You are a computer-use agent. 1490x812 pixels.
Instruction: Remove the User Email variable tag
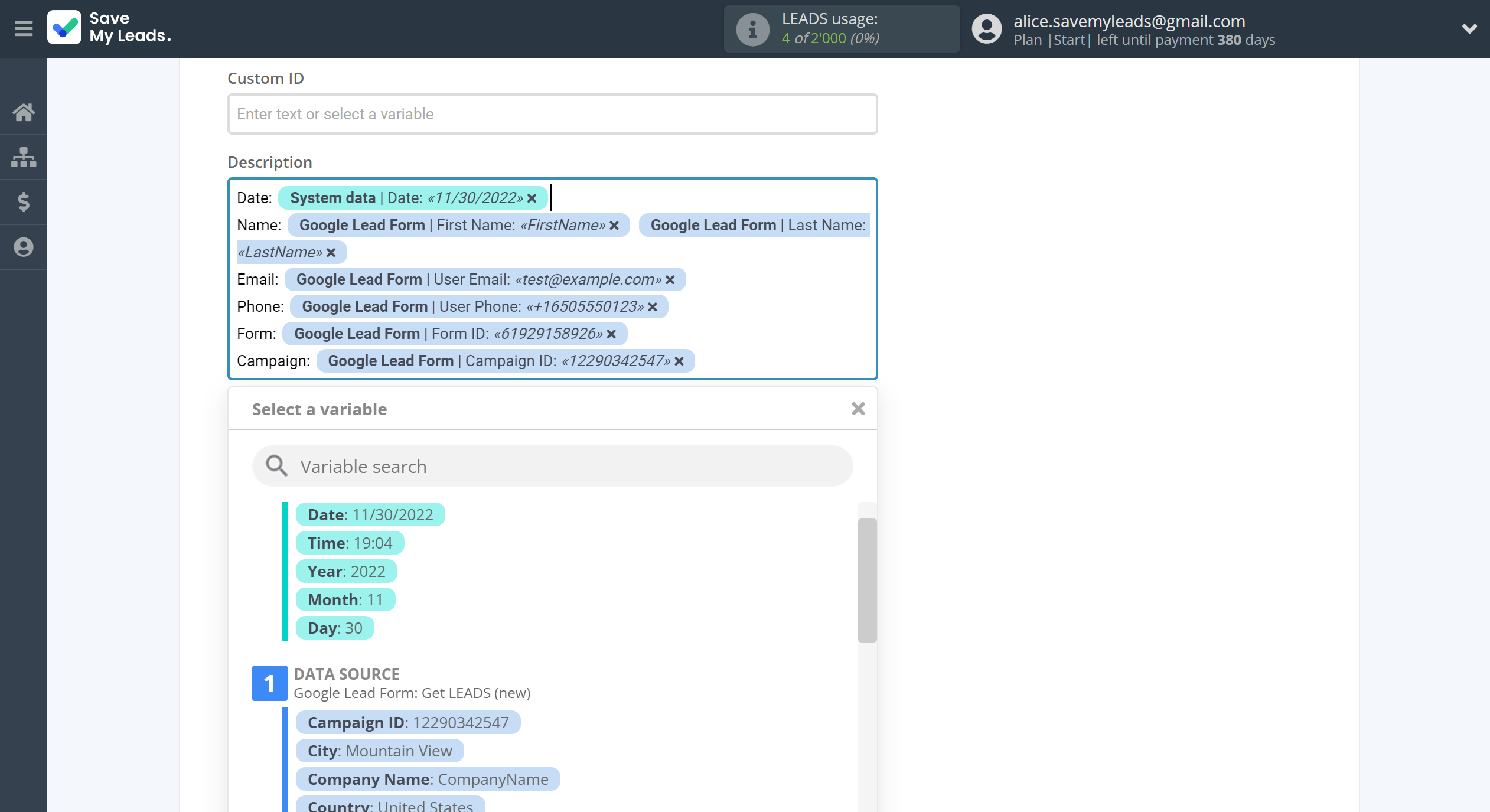[670, 280]
